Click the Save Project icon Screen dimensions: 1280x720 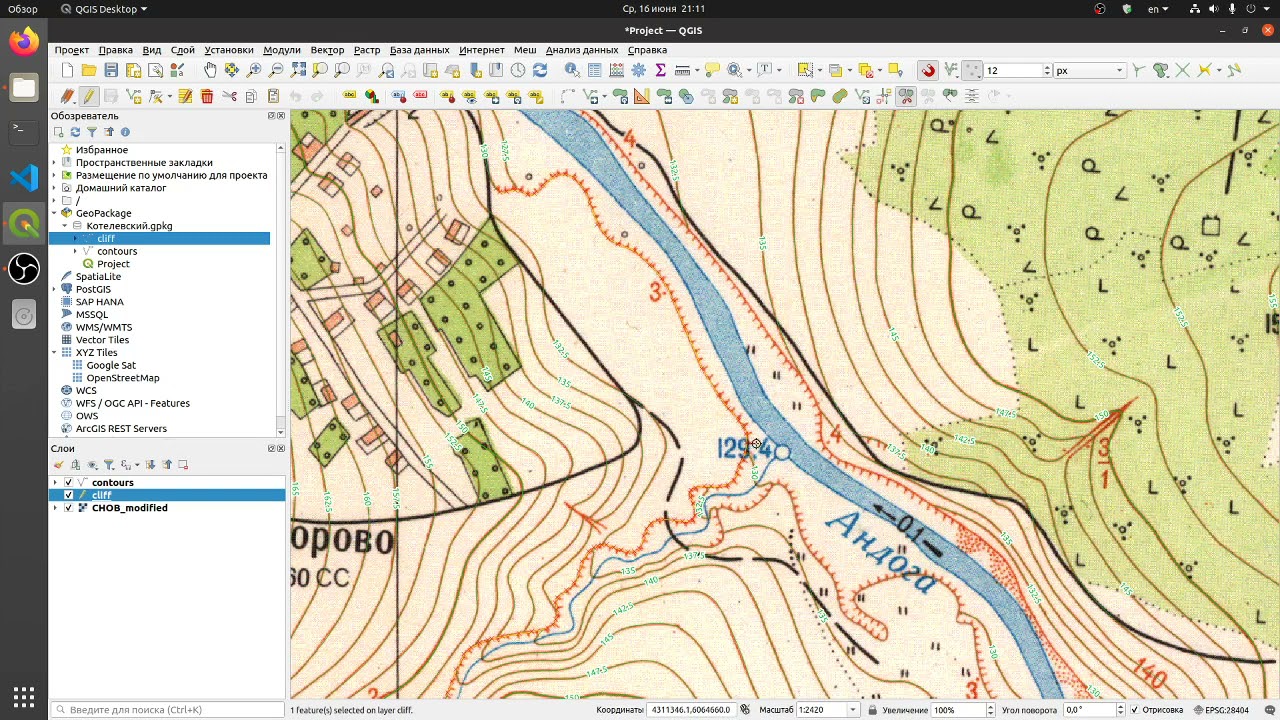click(x=111, y=70)
